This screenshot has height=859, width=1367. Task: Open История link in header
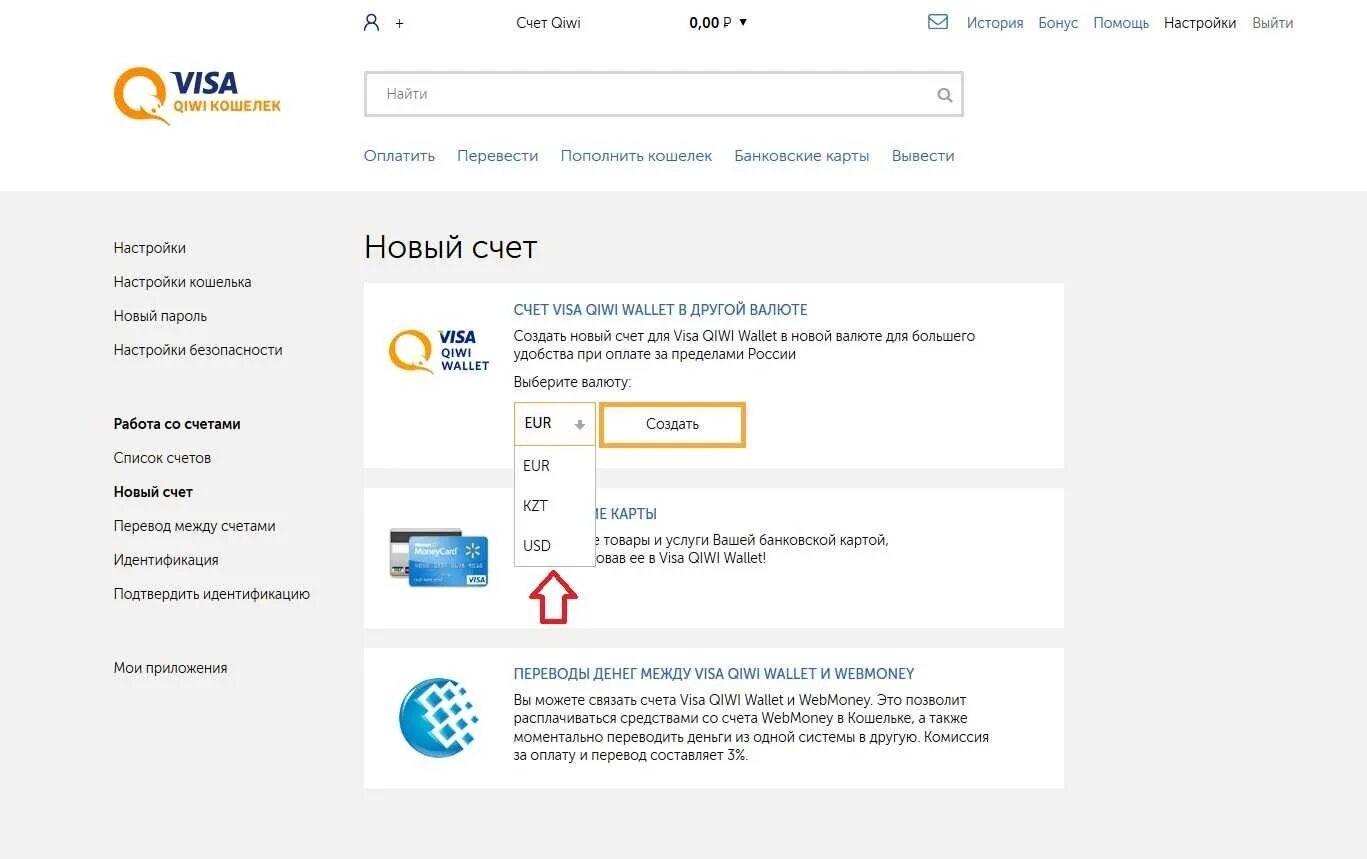[995, 23]
